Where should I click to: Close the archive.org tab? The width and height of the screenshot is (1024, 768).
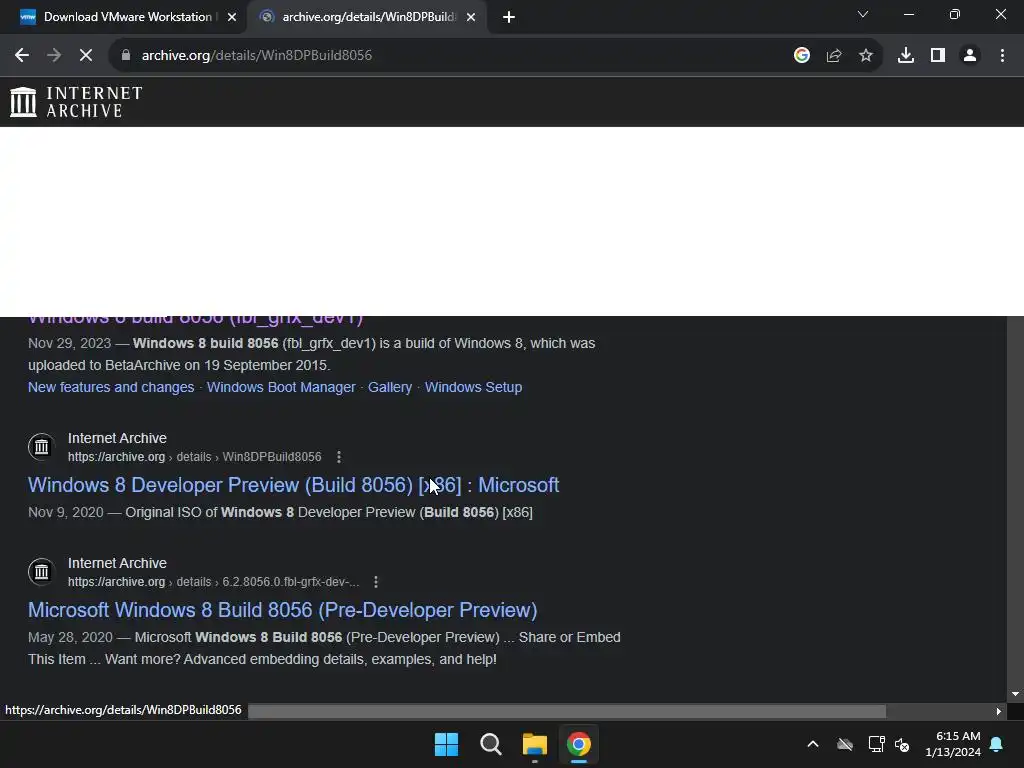pyautogui.click(x=471, y=18)
